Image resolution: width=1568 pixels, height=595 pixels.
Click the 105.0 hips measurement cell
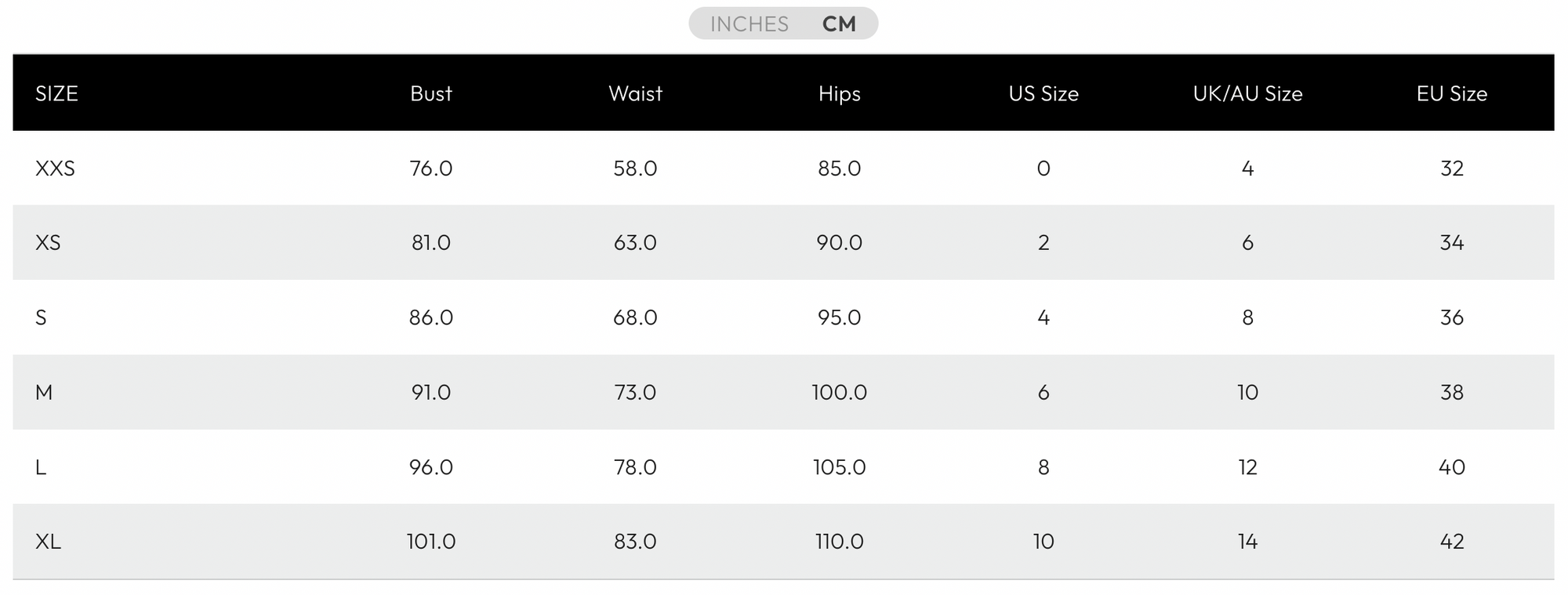tap(839, 467)
